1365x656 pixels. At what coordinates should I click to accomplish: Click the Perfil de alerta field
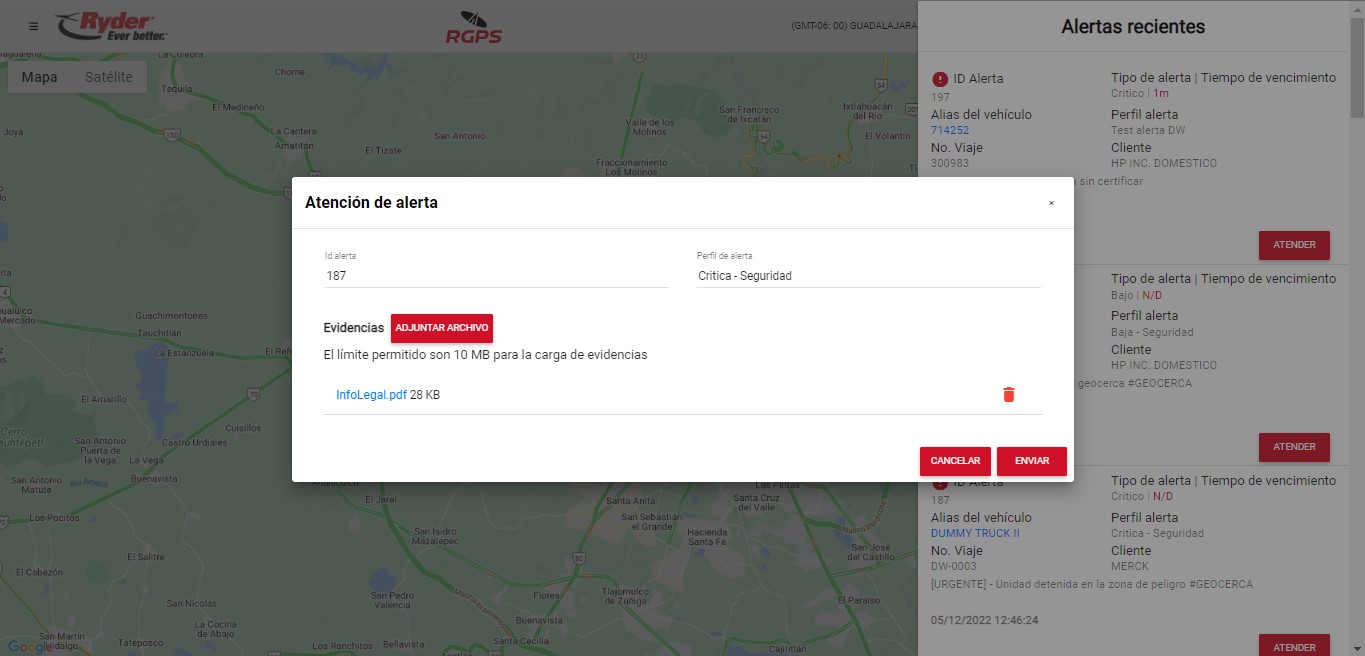868,275
